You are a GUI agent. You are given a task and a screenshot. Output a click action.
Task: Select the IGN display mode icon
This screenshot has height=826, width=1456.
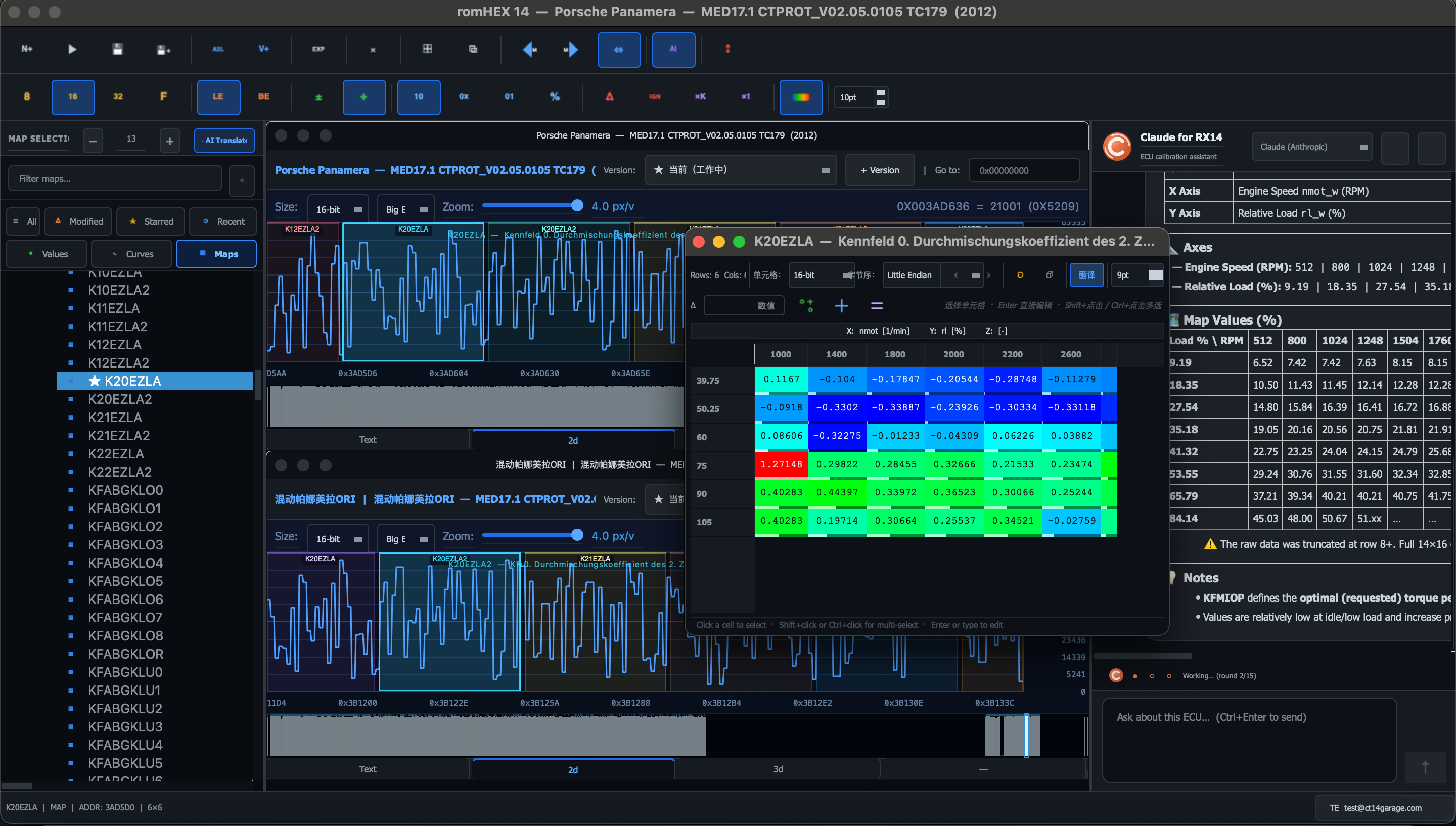click(655, 97)
